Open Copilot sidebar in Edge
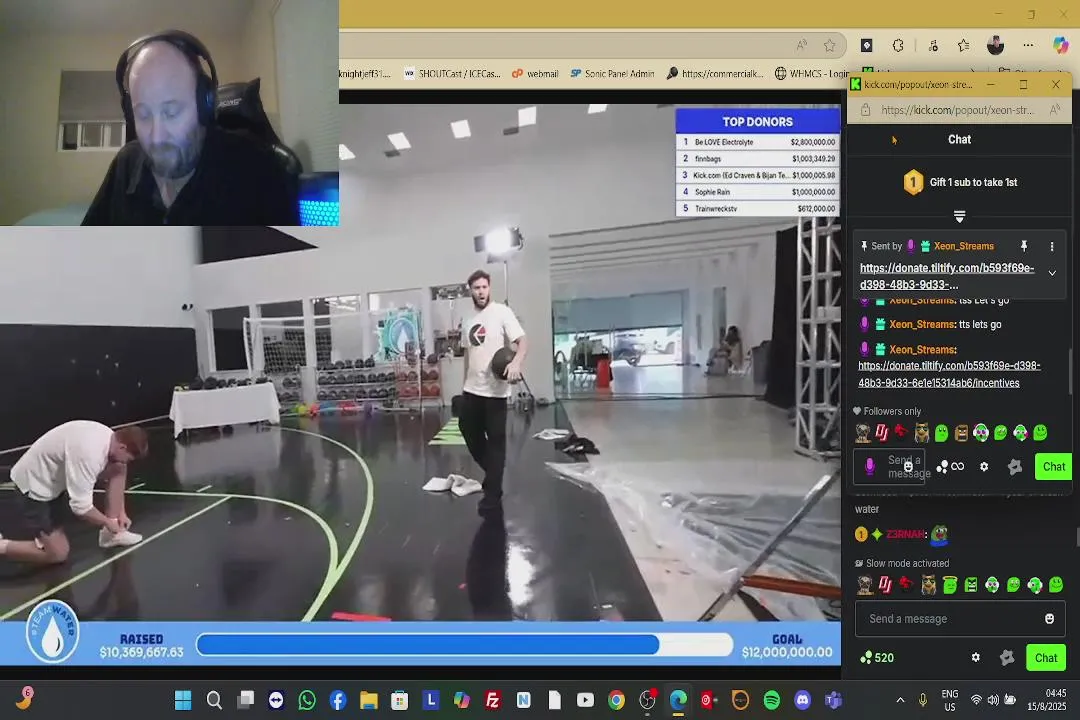 click(1060, 45)
